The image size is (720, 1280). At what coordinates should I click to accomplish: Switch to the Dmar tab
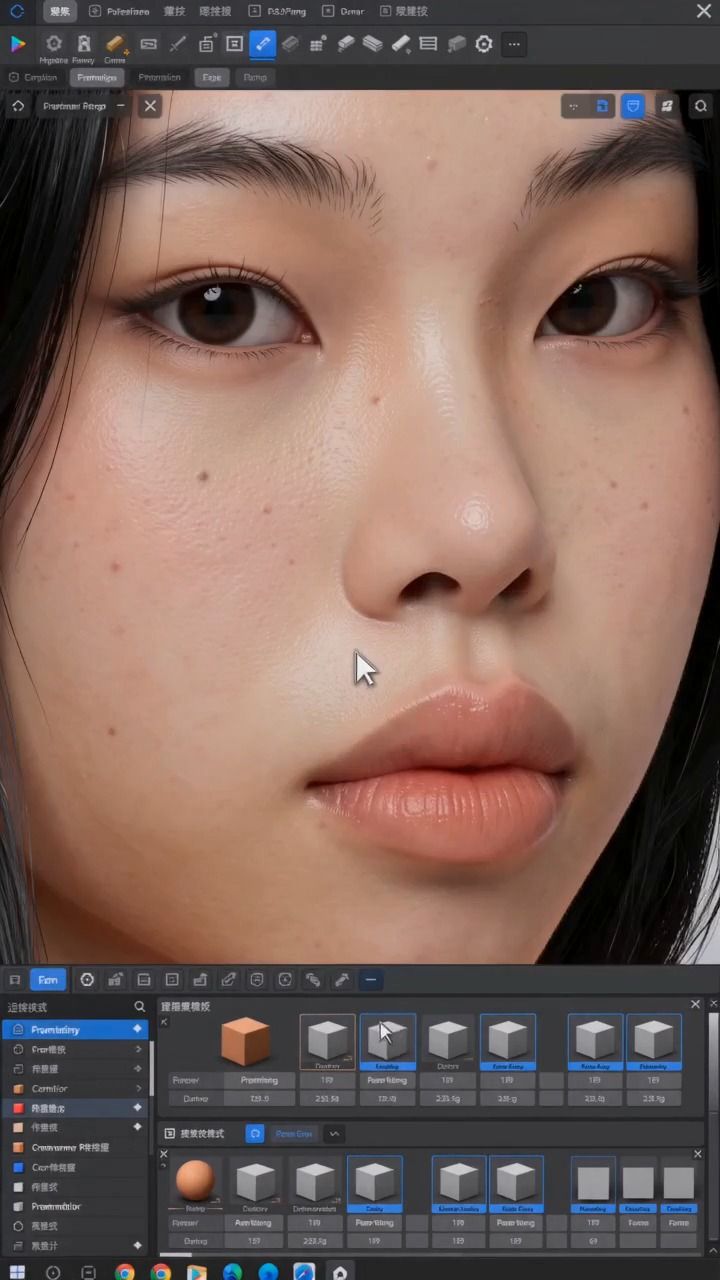pos(345,11)
